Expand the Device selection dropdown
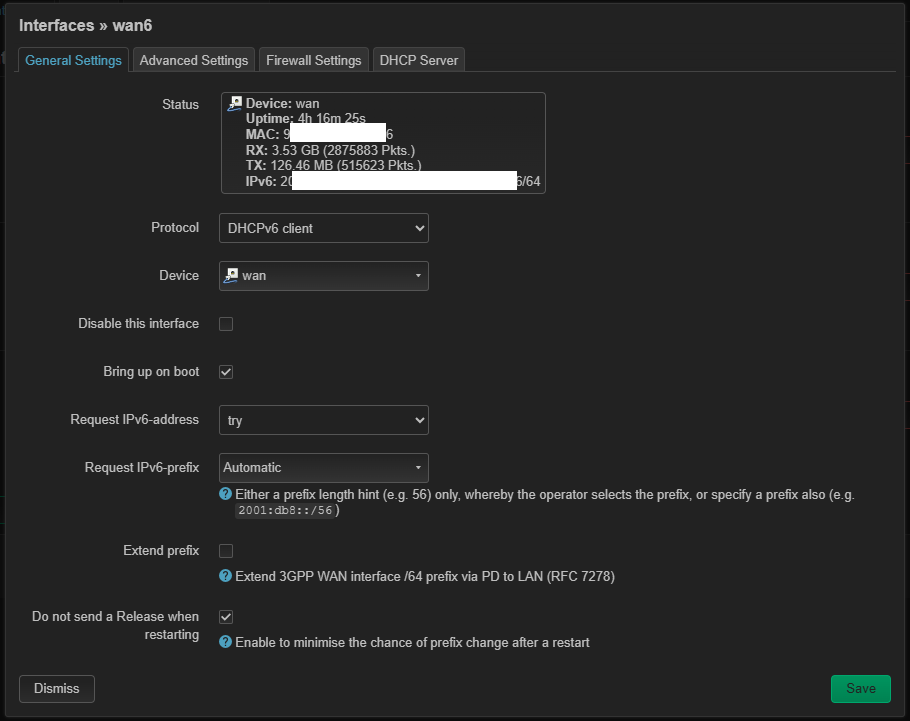 (x=323, y=276)
